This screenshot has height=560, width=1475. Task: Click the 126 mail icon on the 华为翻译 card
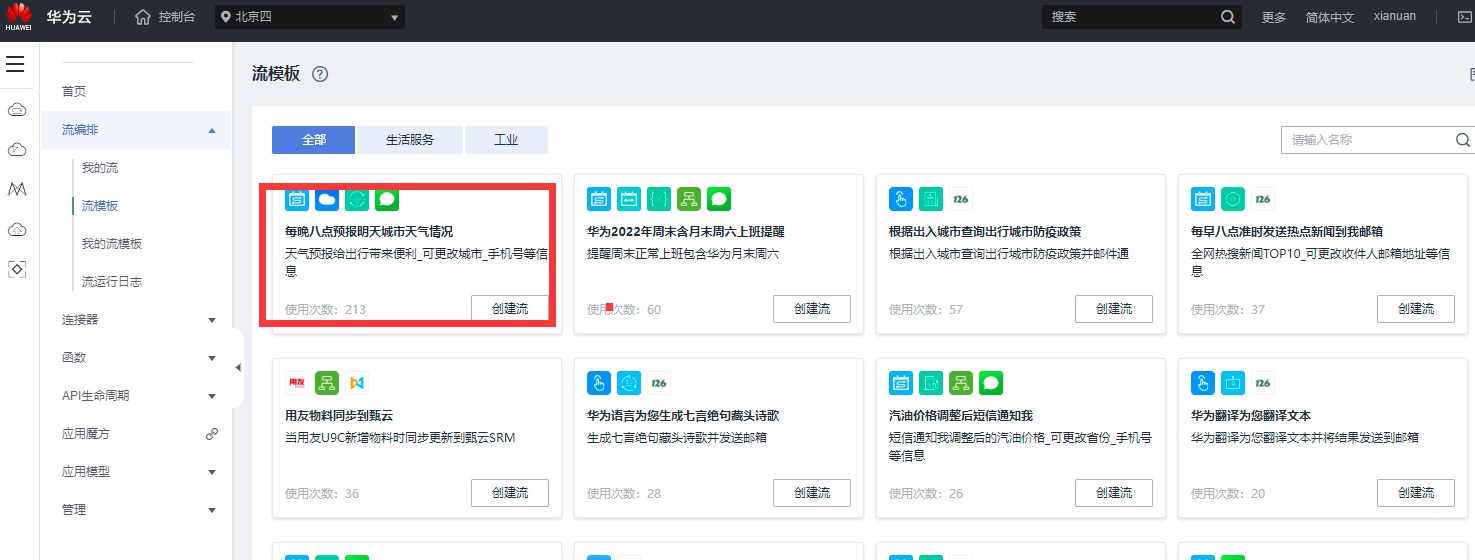pyautogui.click(x=1263, y=383)
